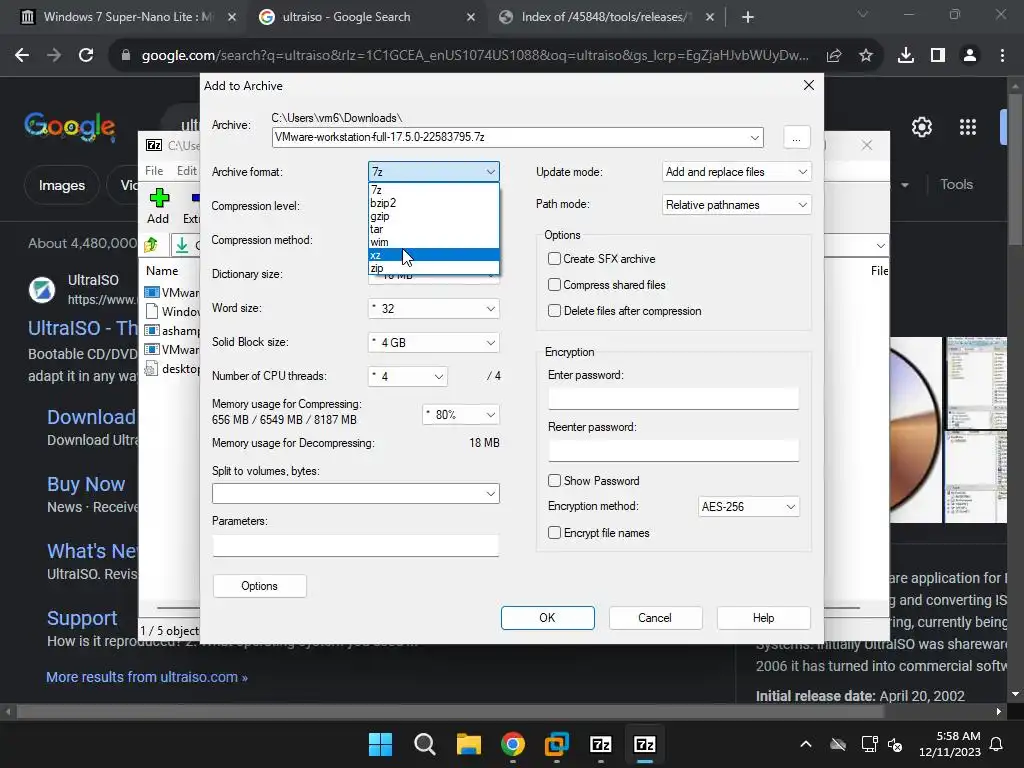Open taskbar Search icon
Image resolution: width=1024 pixels, height=768 pixels.
(424, 744)
